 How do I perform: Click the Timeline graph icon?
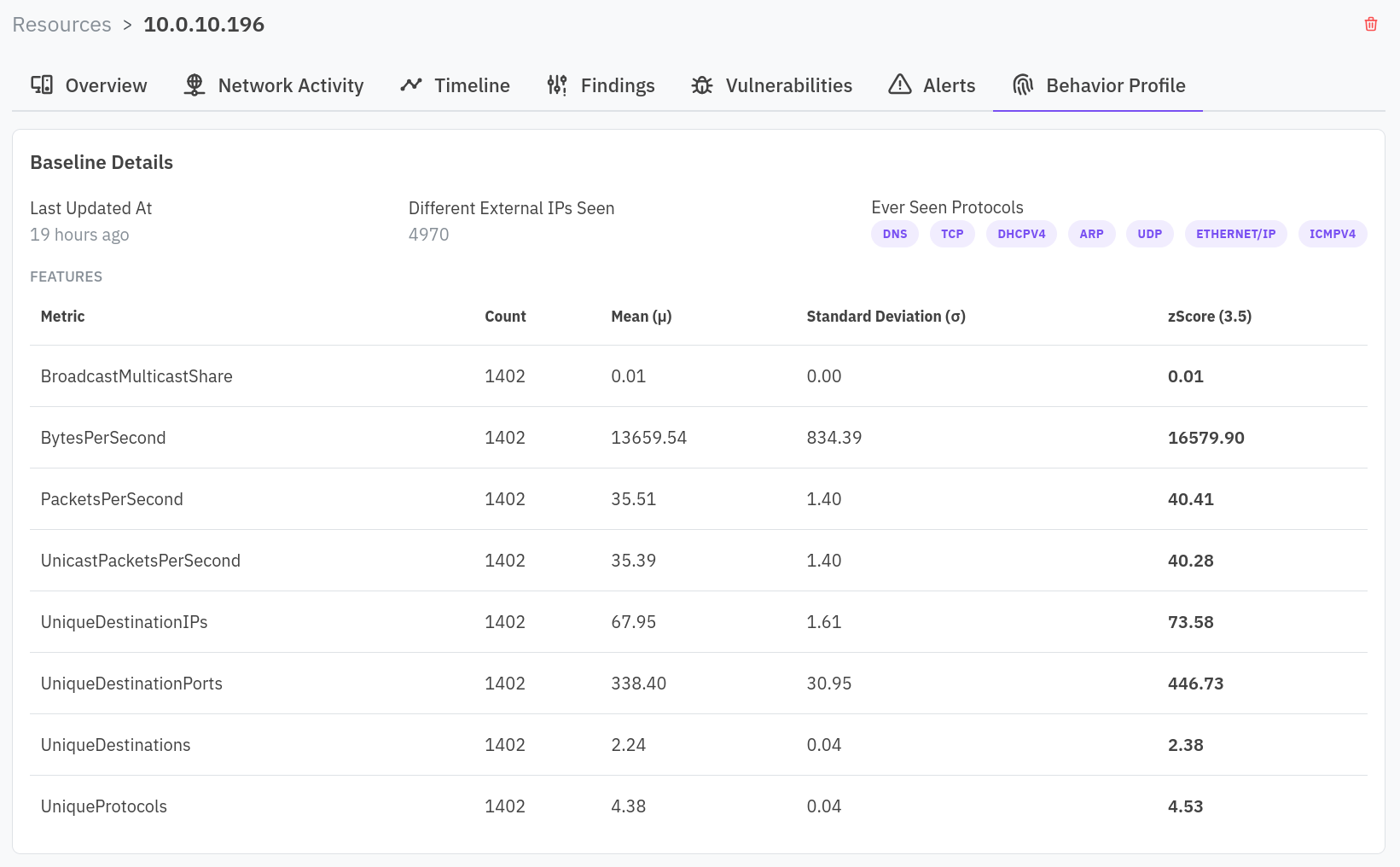[x=411, y=84]
